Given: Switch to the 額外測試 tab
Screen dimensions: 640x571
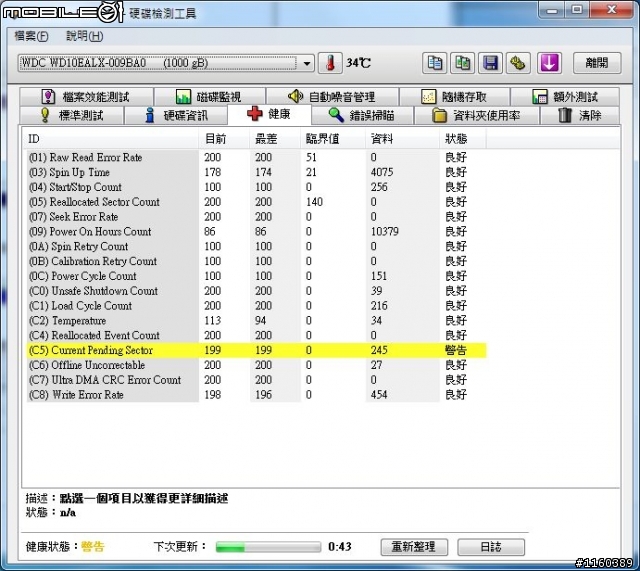Looking at the screenshot, I should 565,97.
